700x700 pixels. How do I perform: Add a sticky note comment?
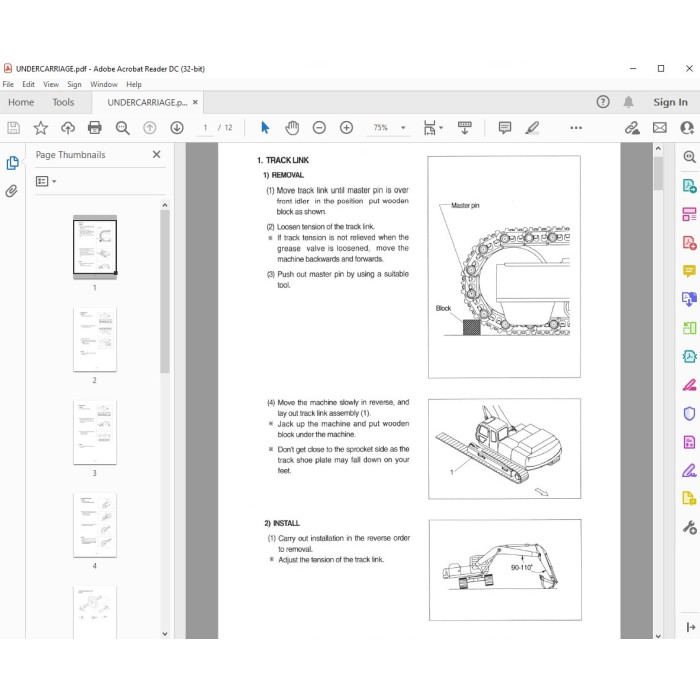[505, 128]
